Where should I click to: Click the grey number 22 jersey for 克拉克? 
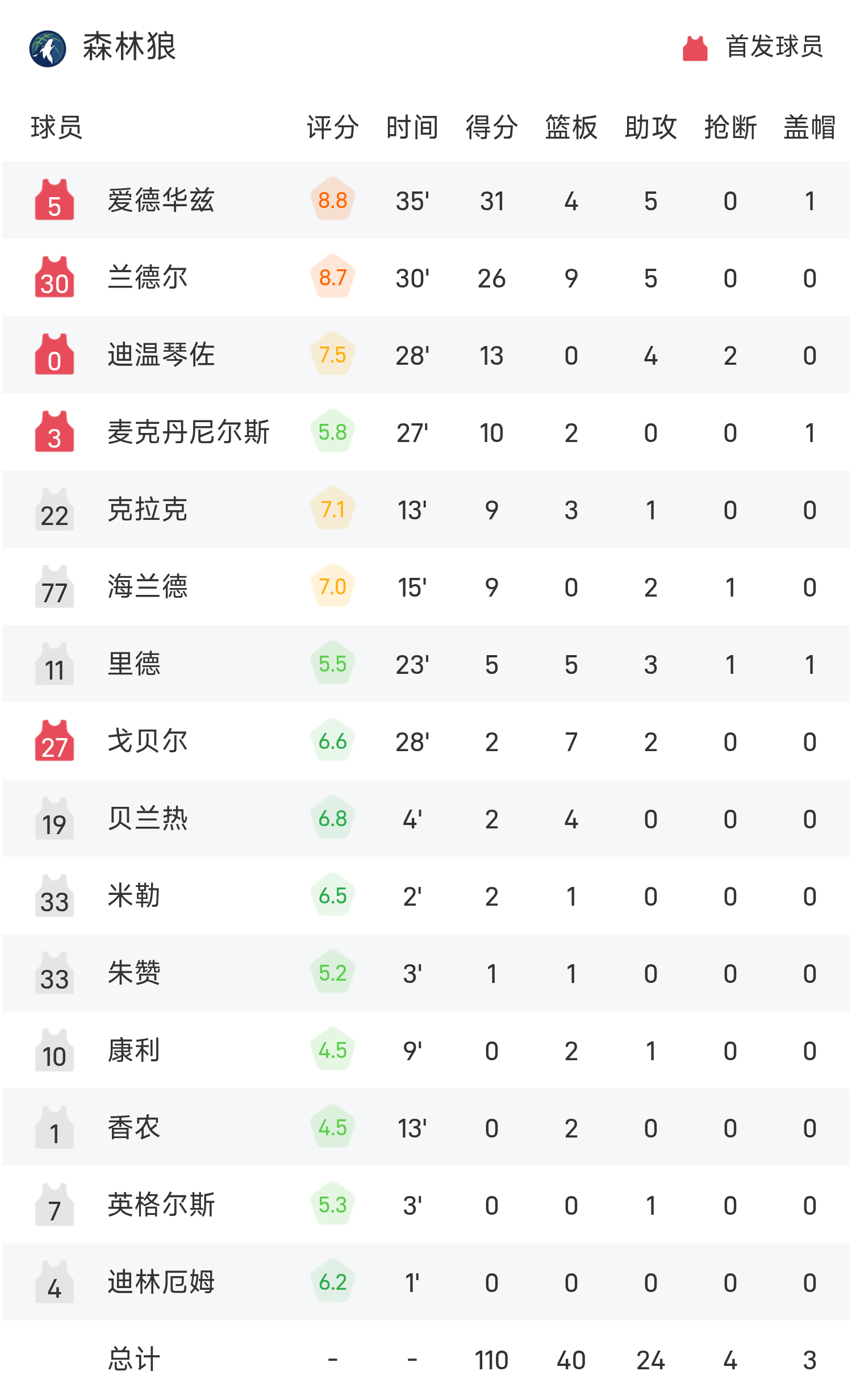55,510
